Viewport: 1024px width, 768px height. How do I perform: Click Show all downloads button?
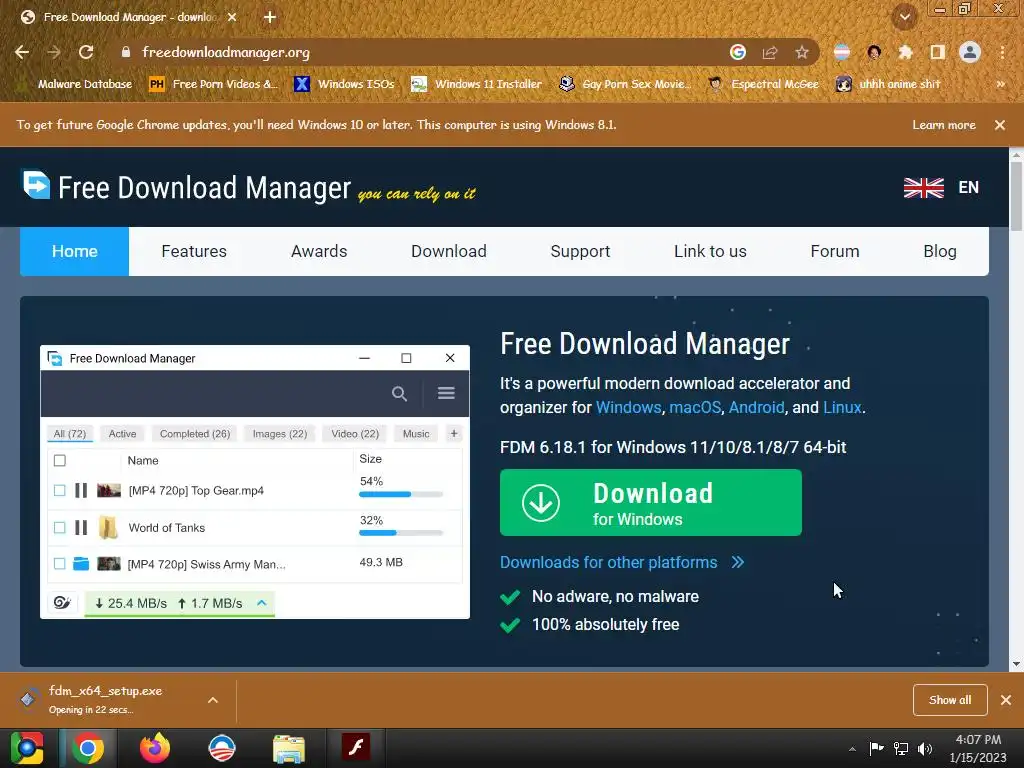tap(950, 700)
